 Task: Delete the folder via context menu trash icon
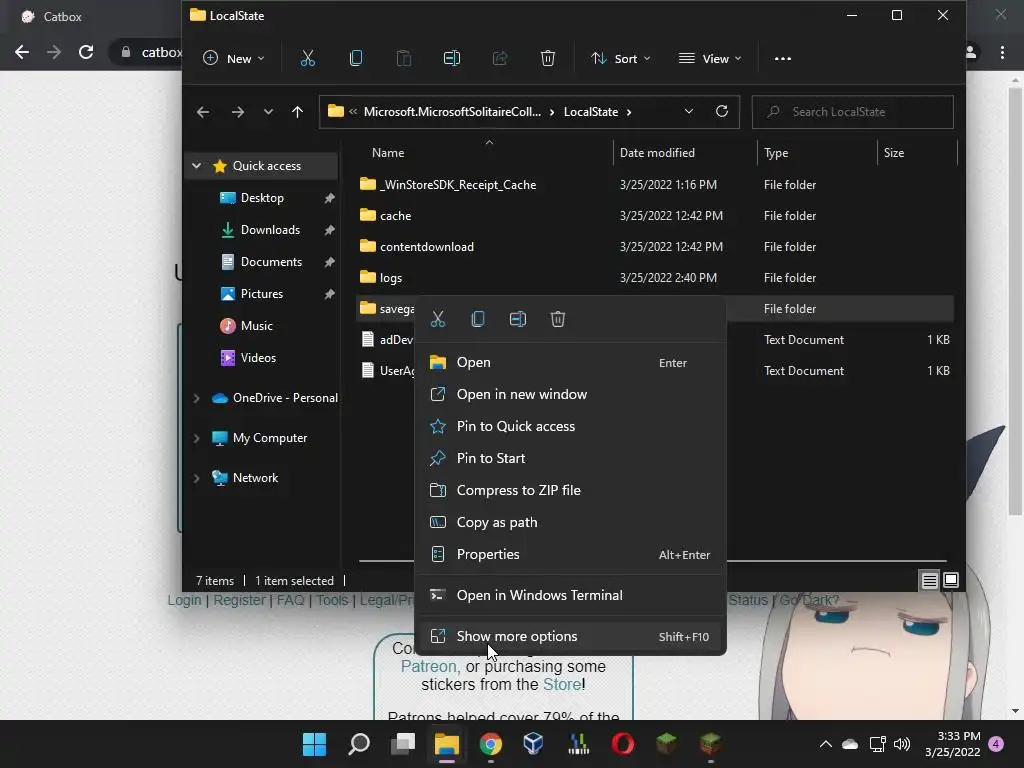(558, 319)
